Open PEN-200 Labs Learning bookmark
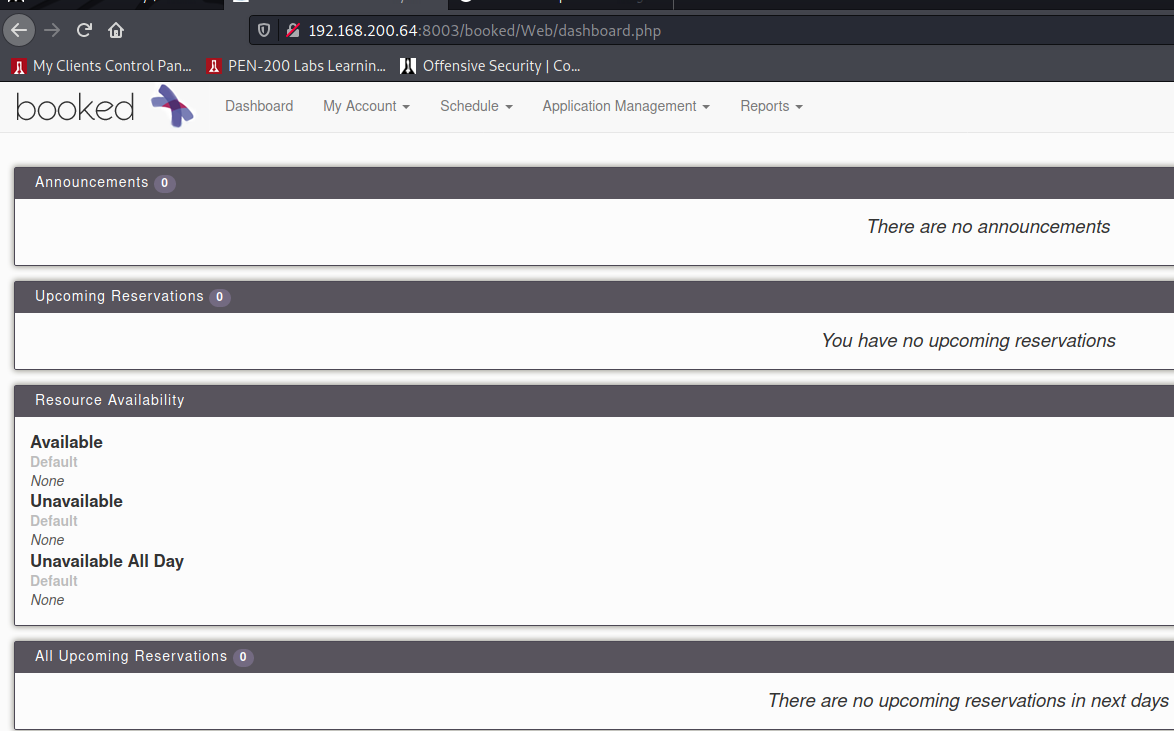The image size is (1174, 731). coord(296,66)
